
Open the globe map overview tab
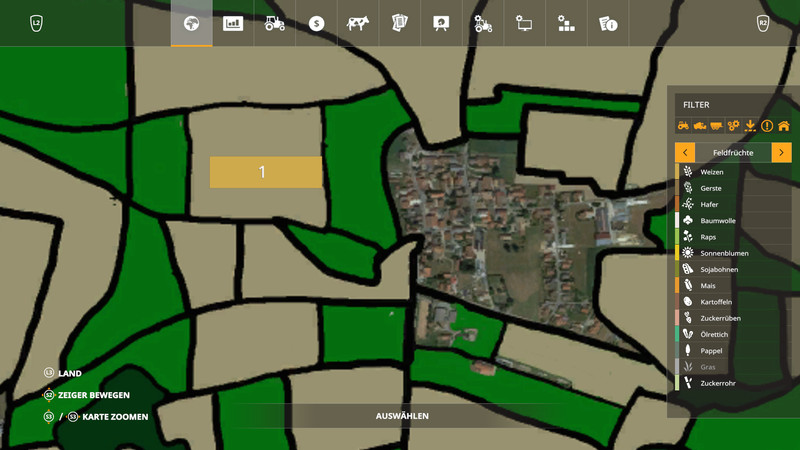click(x=191, y=23)
